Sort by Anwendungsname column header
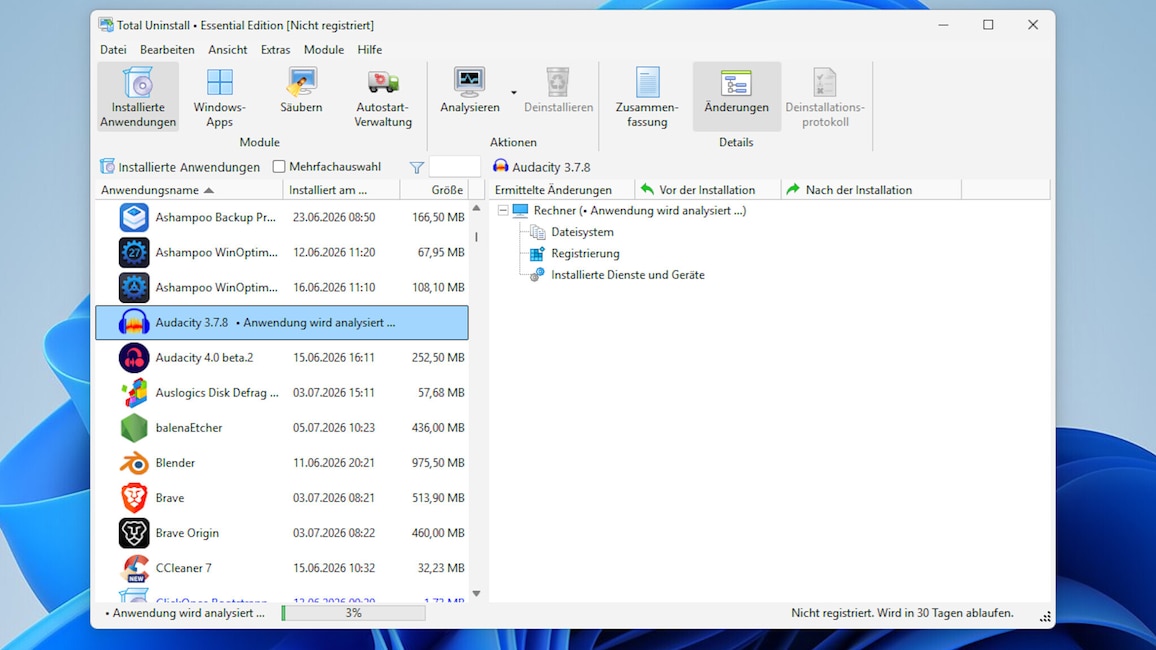The width and height of the screenshot is (1156, 650). click(x=189, y=190)
